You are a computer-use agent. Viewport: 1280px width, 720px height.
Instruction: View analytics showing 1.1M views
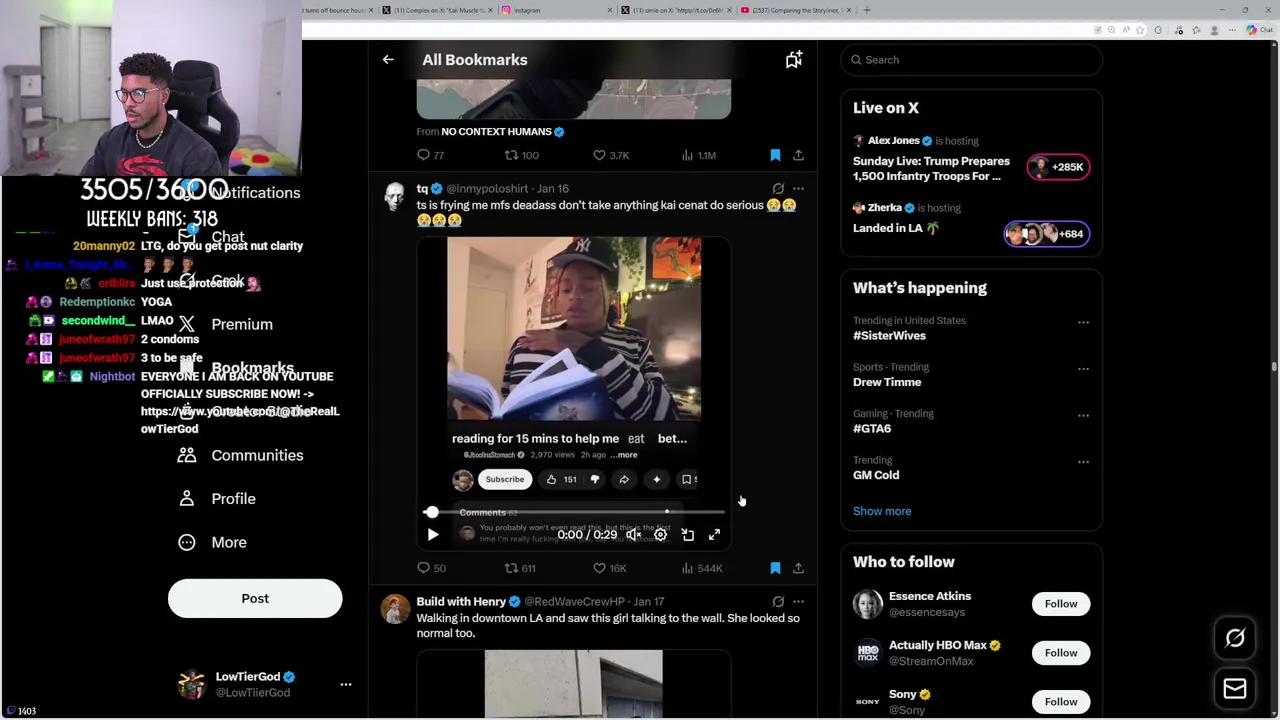point(698,155)
